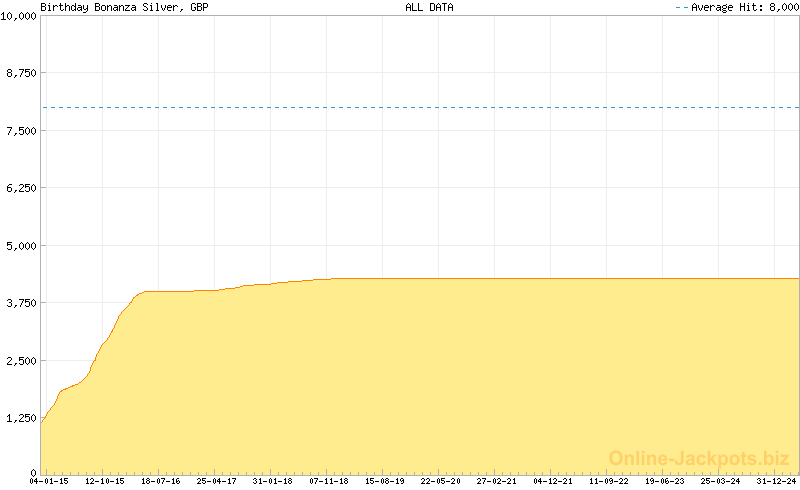Select the 19-06-23 date tick

tap(664, 481)
